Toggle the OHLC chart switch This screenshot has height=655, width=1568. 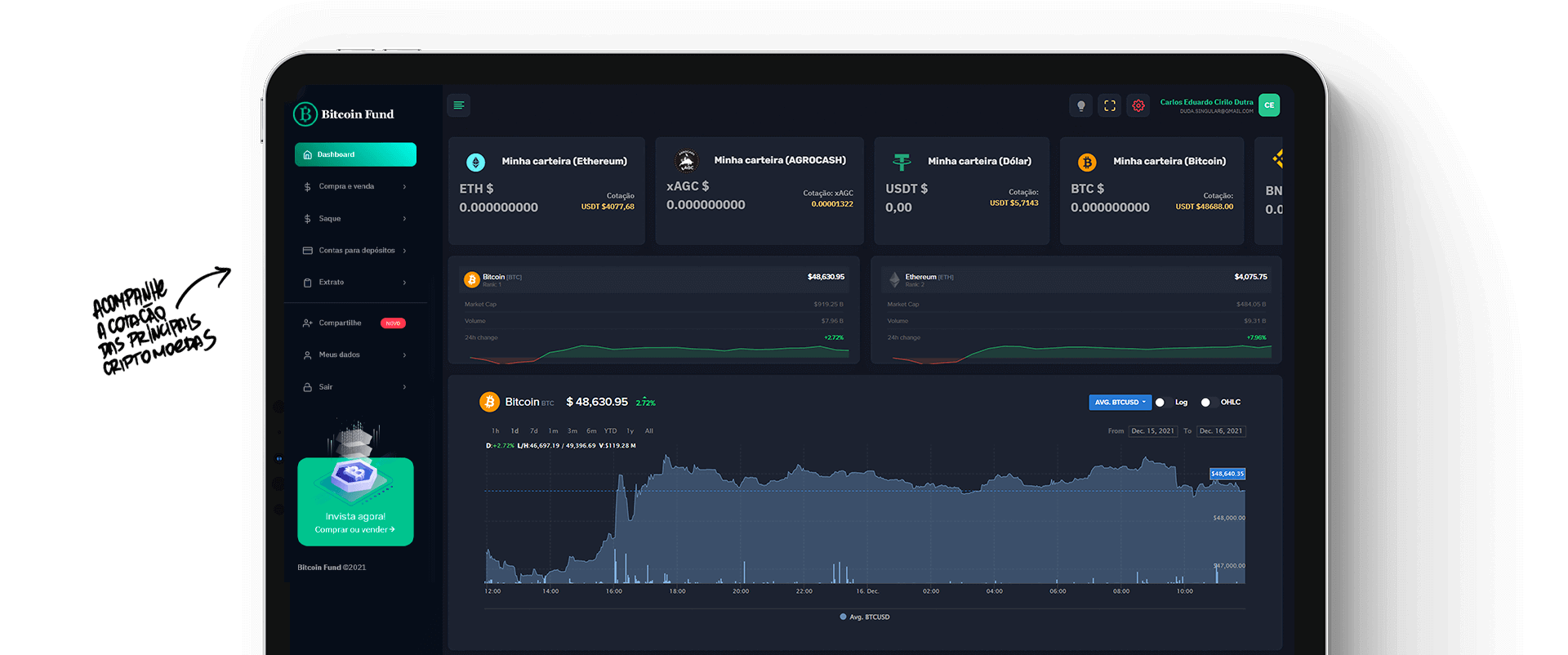1206,402
